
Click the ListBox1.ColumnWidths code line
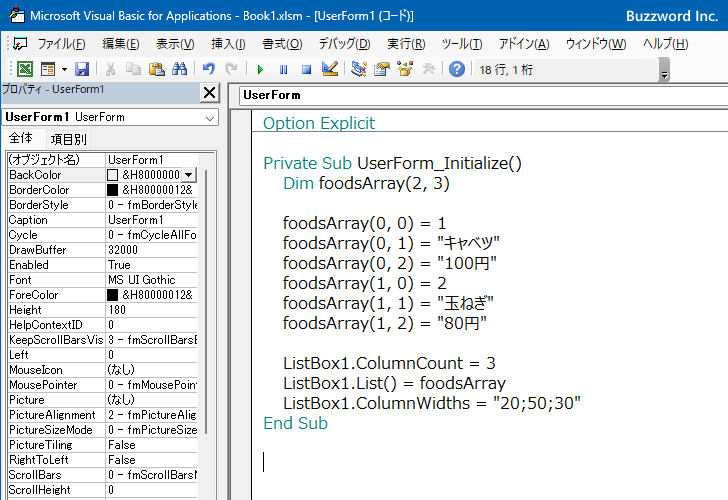(x=432, y=403)
